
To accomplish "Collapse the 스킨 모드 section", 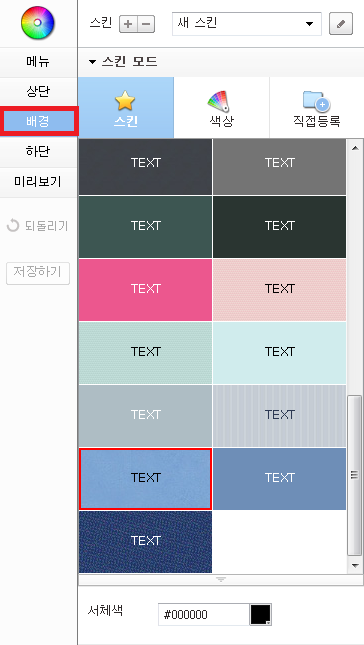I will tap(123, 62).
